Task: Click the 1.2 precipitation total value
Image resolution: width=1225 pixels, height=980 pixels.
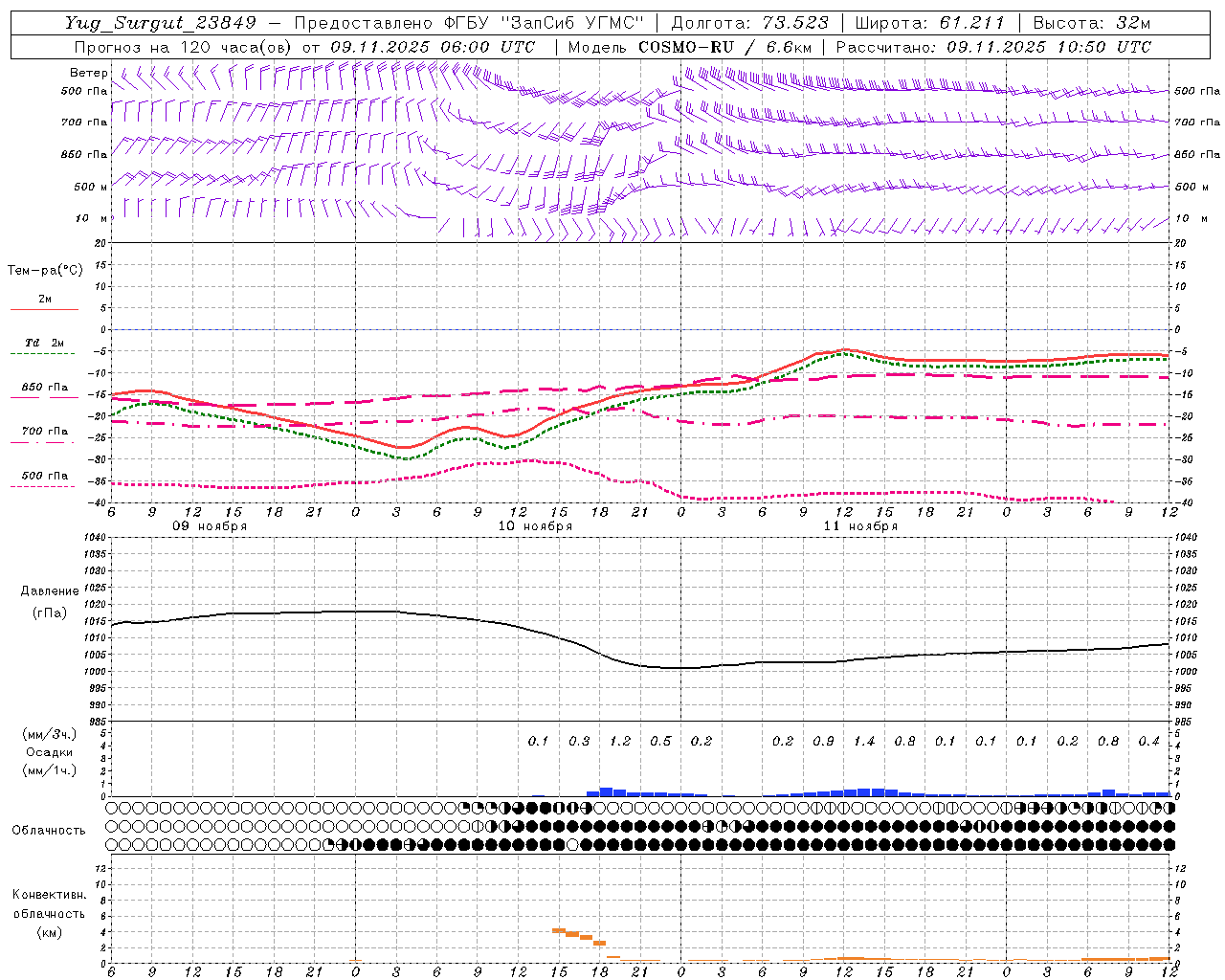Action: point(620,741)
